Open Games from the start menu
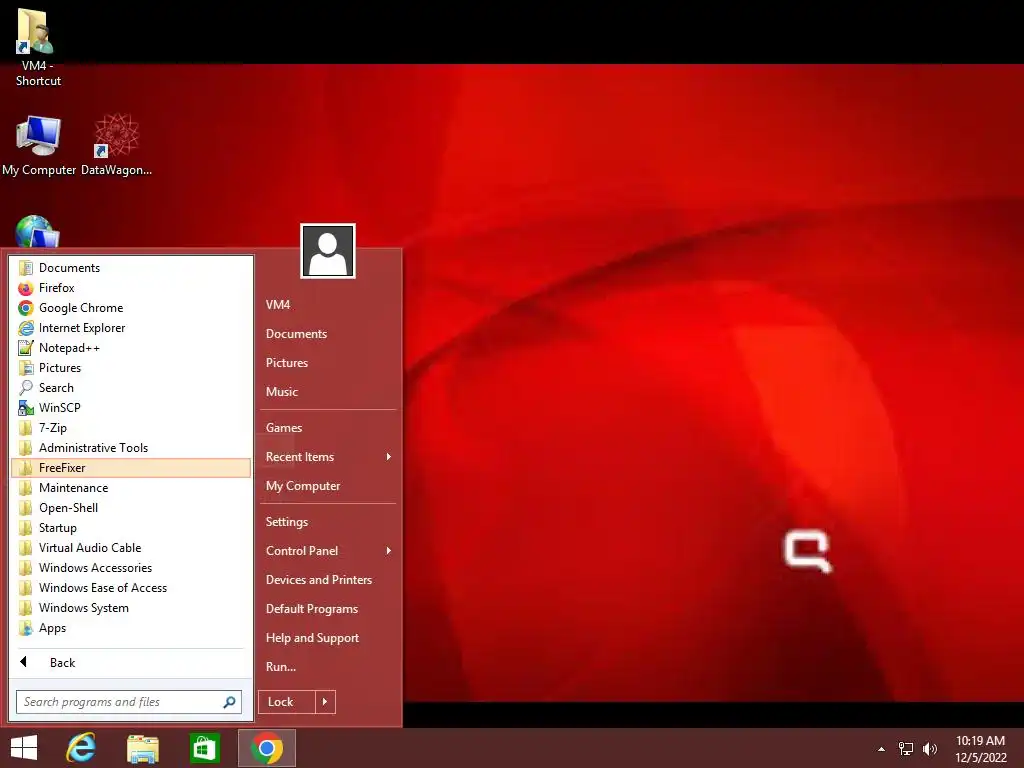 pos(328,428)
